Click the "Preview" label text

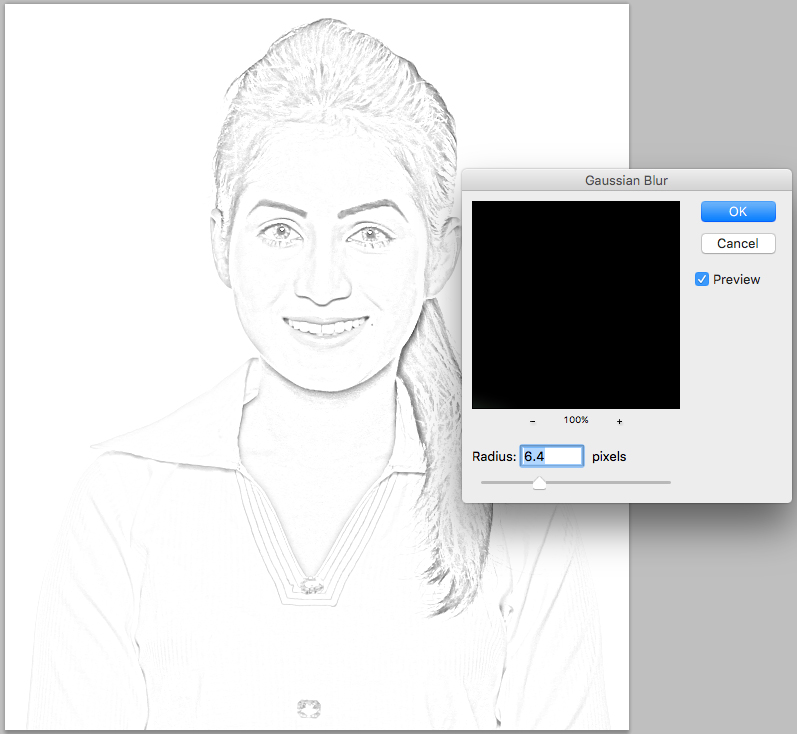pos(736,280)
